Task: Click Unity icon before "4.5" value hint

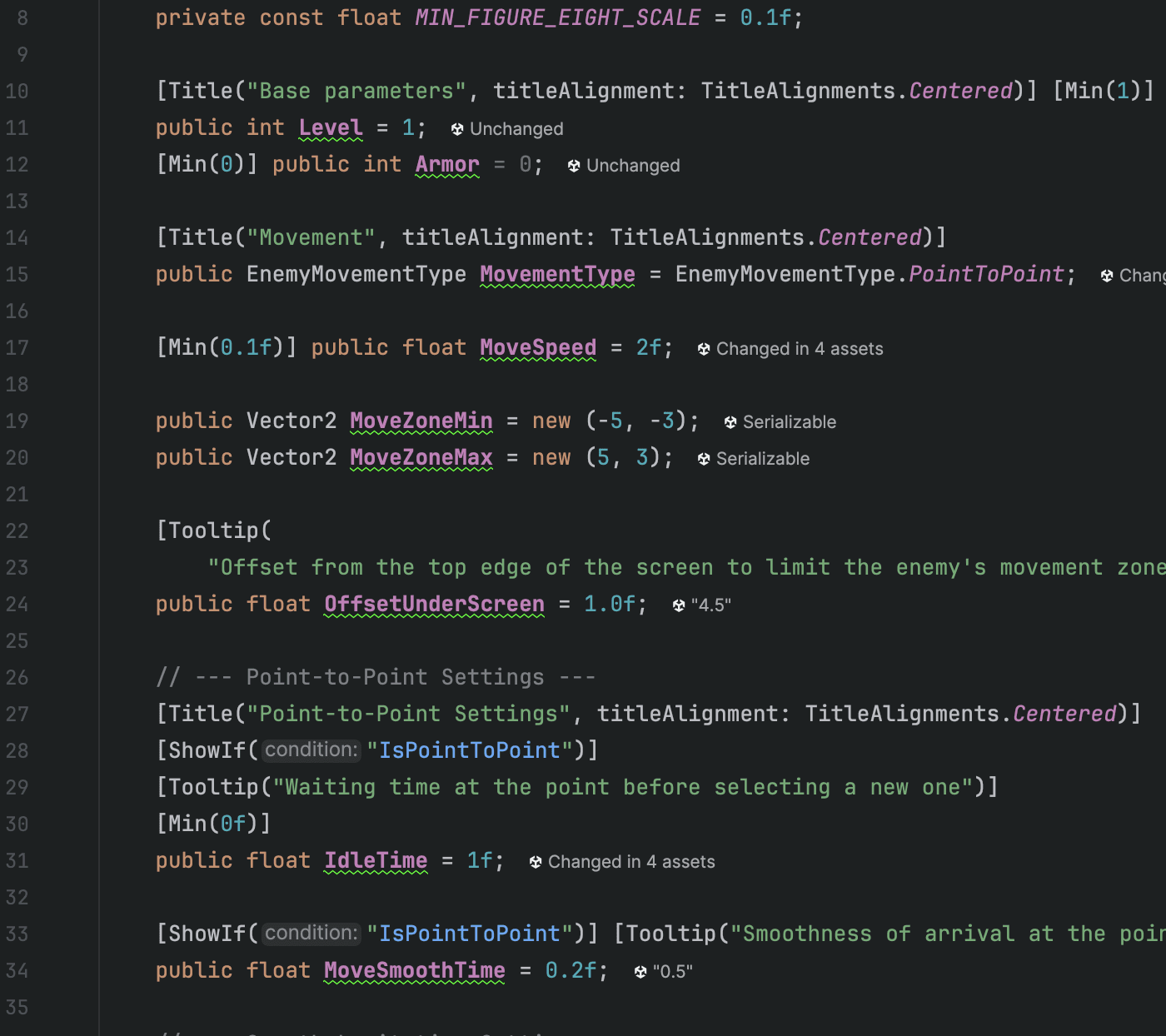Action: pos(679,605)
